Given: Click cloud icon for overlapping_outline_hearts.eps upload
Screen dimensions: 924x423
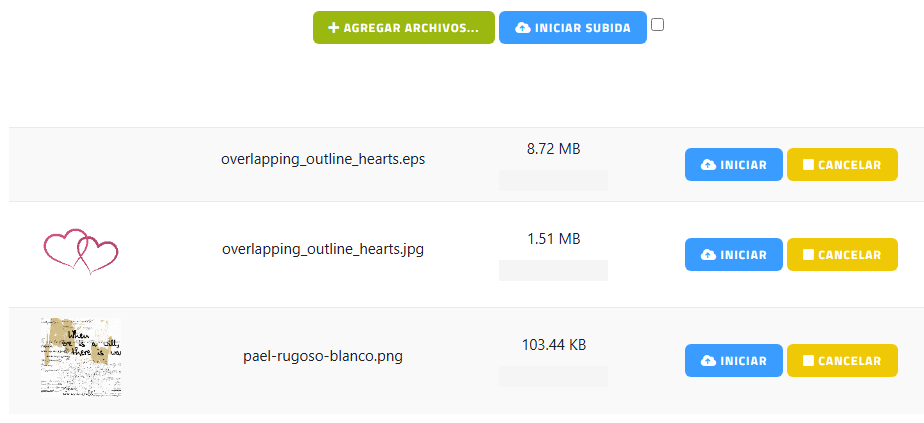Looking at the screenshot, I should click(x=708, y=165).
